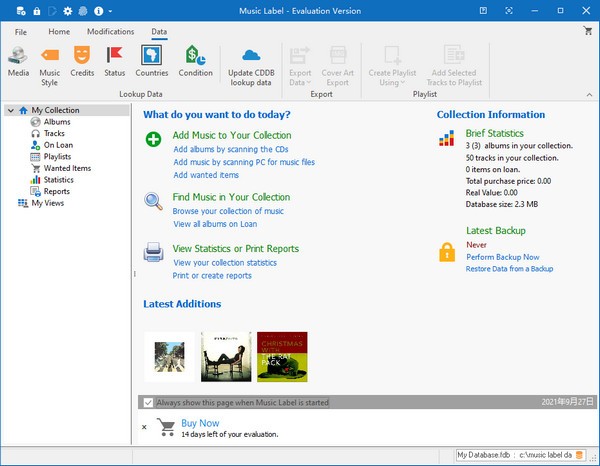Viewport: 600px width, 466px height.
Task: Switch to the Modifications ribbon tab
Action: 110,32
